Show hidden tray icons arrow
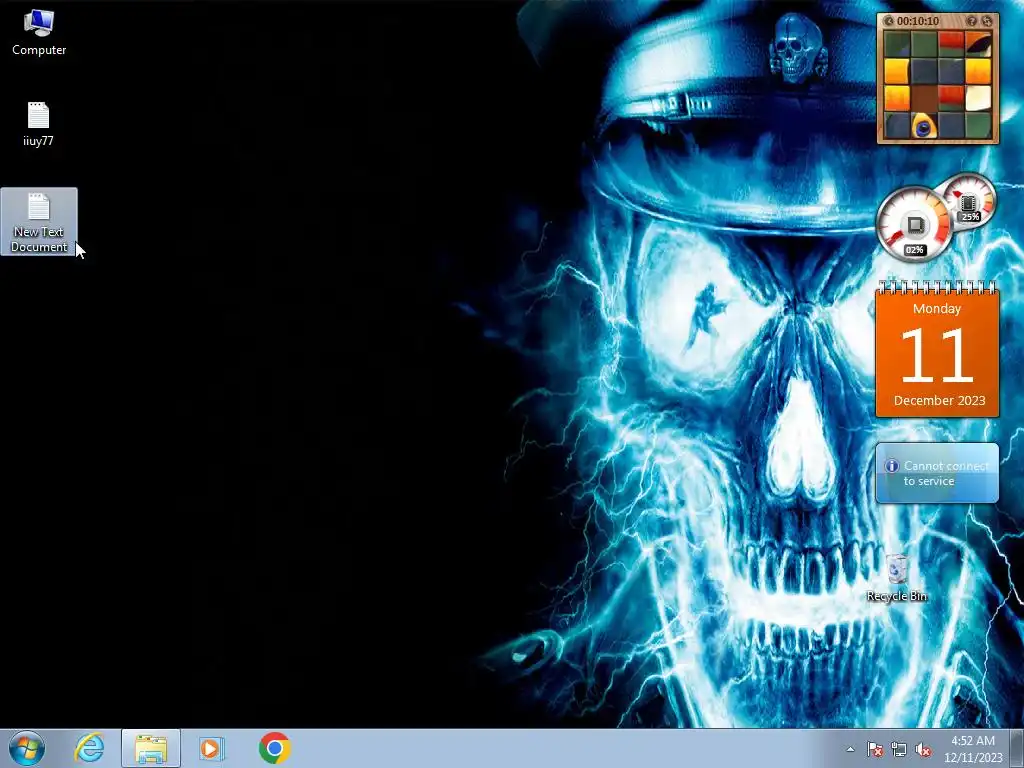Viewport: 1024px width, 768px height. tap(850, 750)
